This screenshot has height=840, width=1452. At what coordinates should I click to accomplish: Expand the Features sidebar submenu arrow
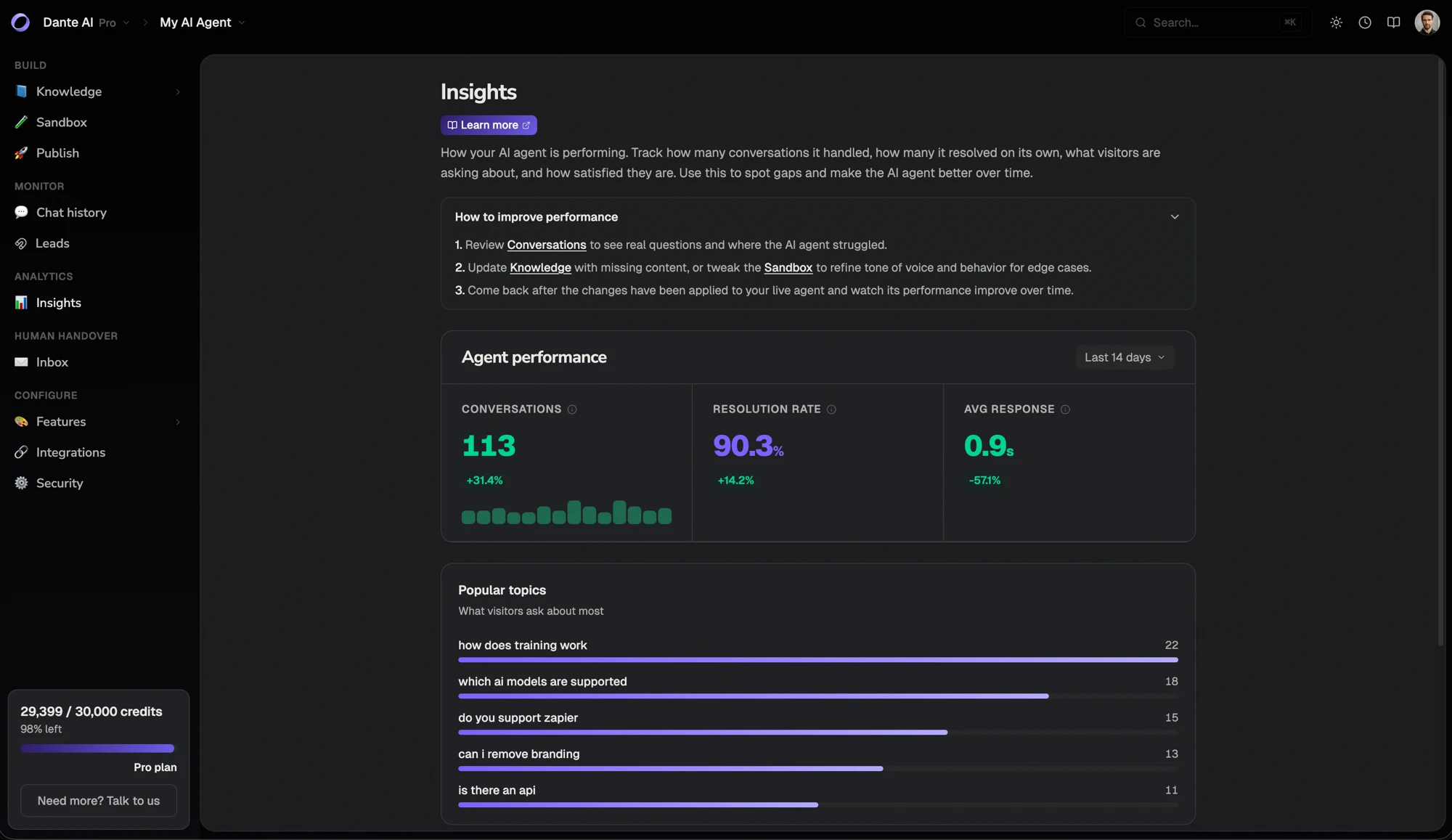tap(178, 422)
